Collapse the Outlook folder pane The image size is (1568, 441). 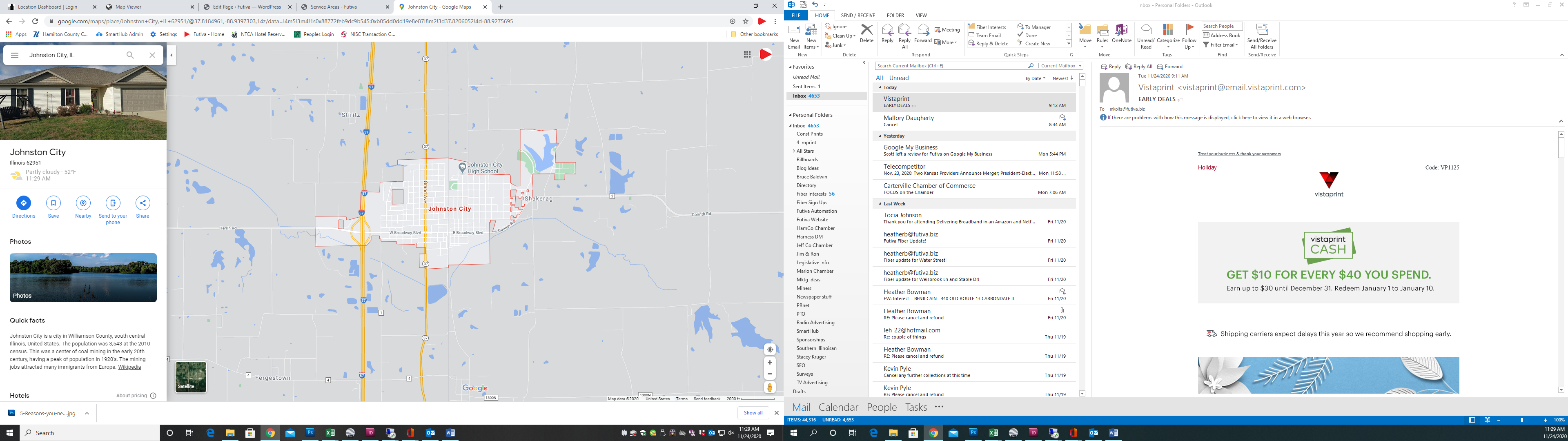(864, 62)
